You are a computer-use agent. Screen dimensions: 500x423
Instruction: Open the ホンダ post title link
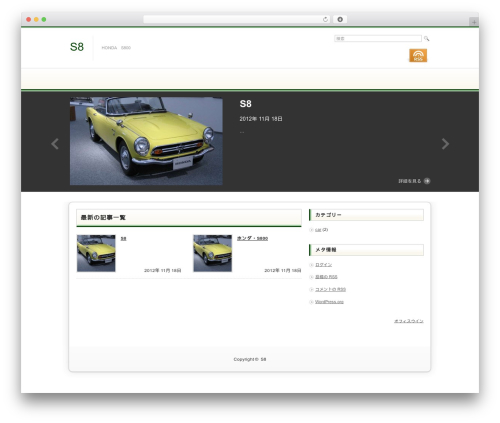tap(252, 238)
